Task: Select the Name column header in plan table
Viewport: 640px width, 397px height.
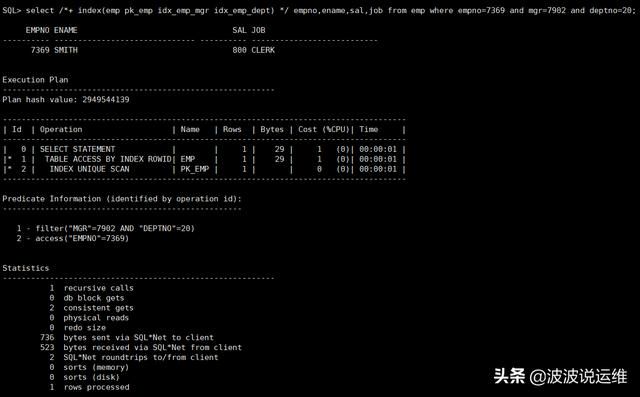Action: (x=190, y=129)
